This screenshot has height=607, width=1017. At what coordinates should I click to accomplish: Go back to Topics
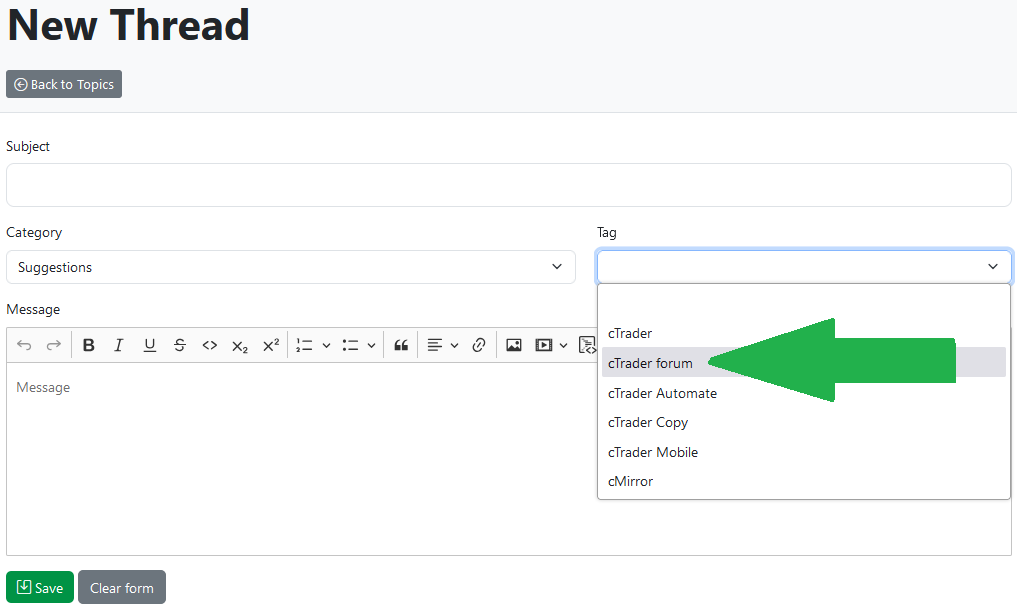pyautogui.click(x=64, y=84)
